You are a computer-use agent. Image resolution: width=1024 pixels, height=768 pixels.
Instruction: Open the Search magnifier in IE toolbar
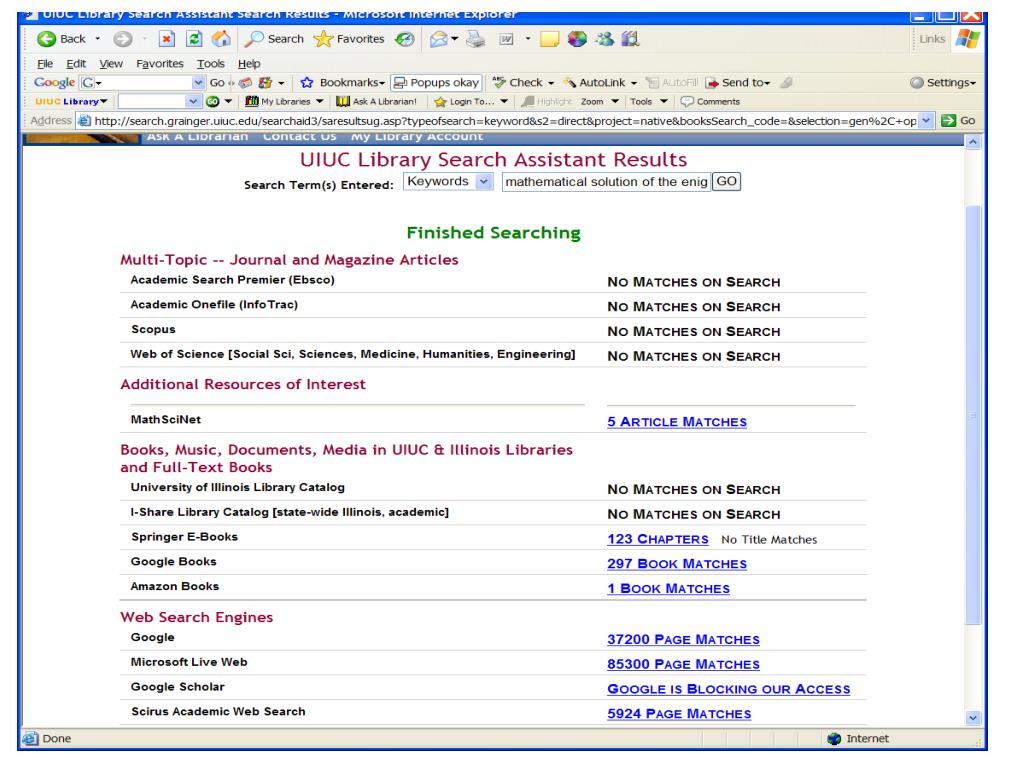click(274, 39)
